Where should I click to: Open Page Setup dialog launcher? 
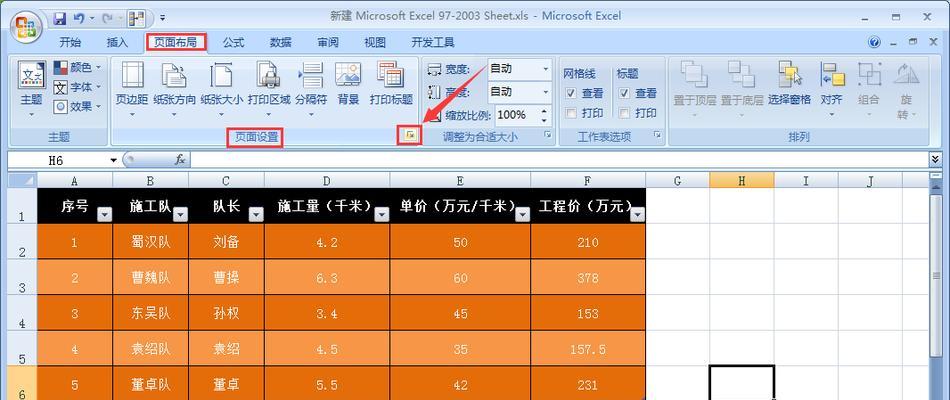pyautogui.click(x=410, y=136)
